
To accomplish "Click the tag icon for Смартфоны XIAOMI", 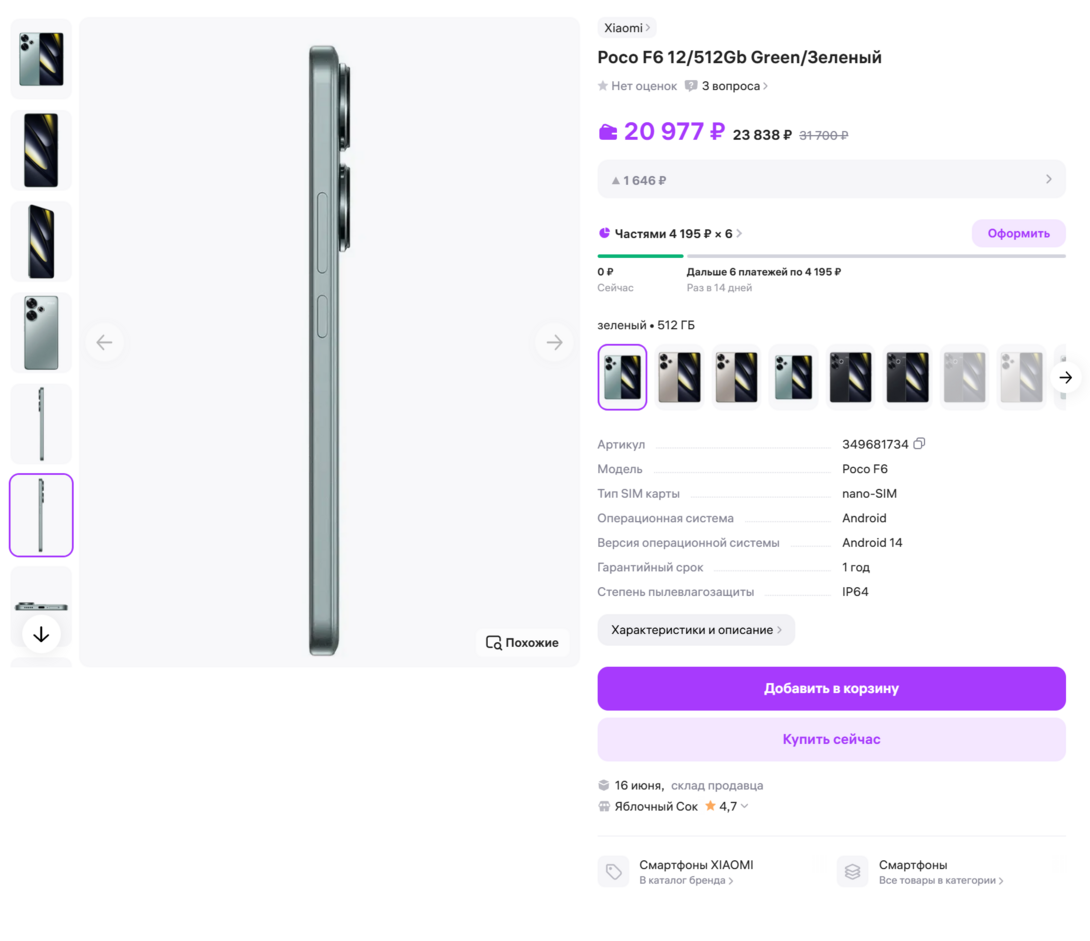I will 613,871.
